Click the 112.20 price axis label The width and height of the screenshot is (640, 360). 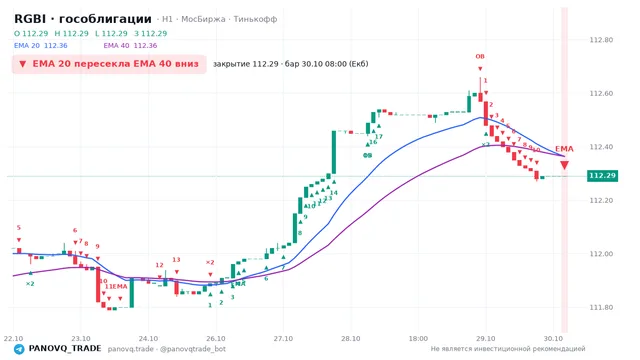(601, 200)
